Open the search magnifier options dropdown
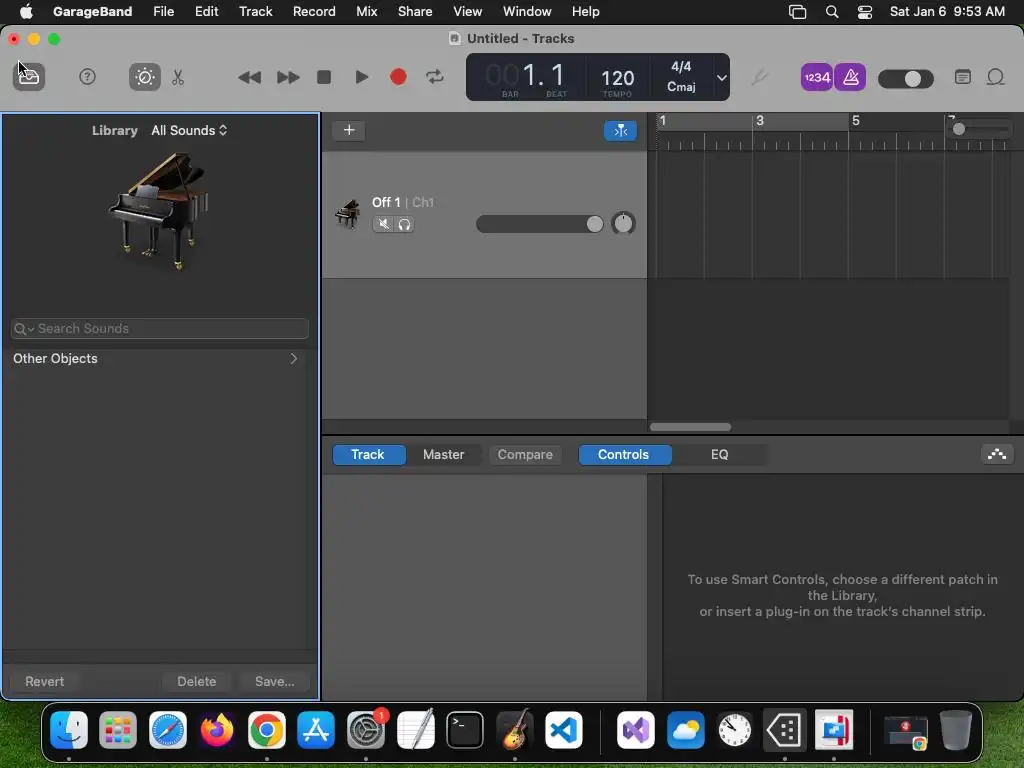The width and height of the screenshot is (1024, 768). point(24,329)
